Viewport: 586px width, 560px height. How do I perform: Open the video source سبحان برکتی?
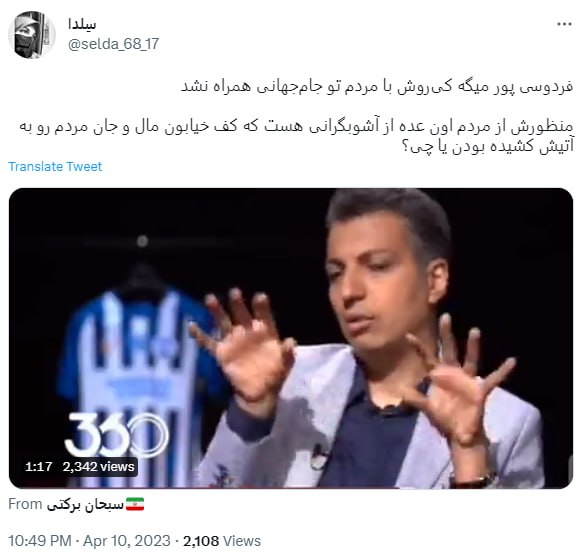[x=85, y=505]
